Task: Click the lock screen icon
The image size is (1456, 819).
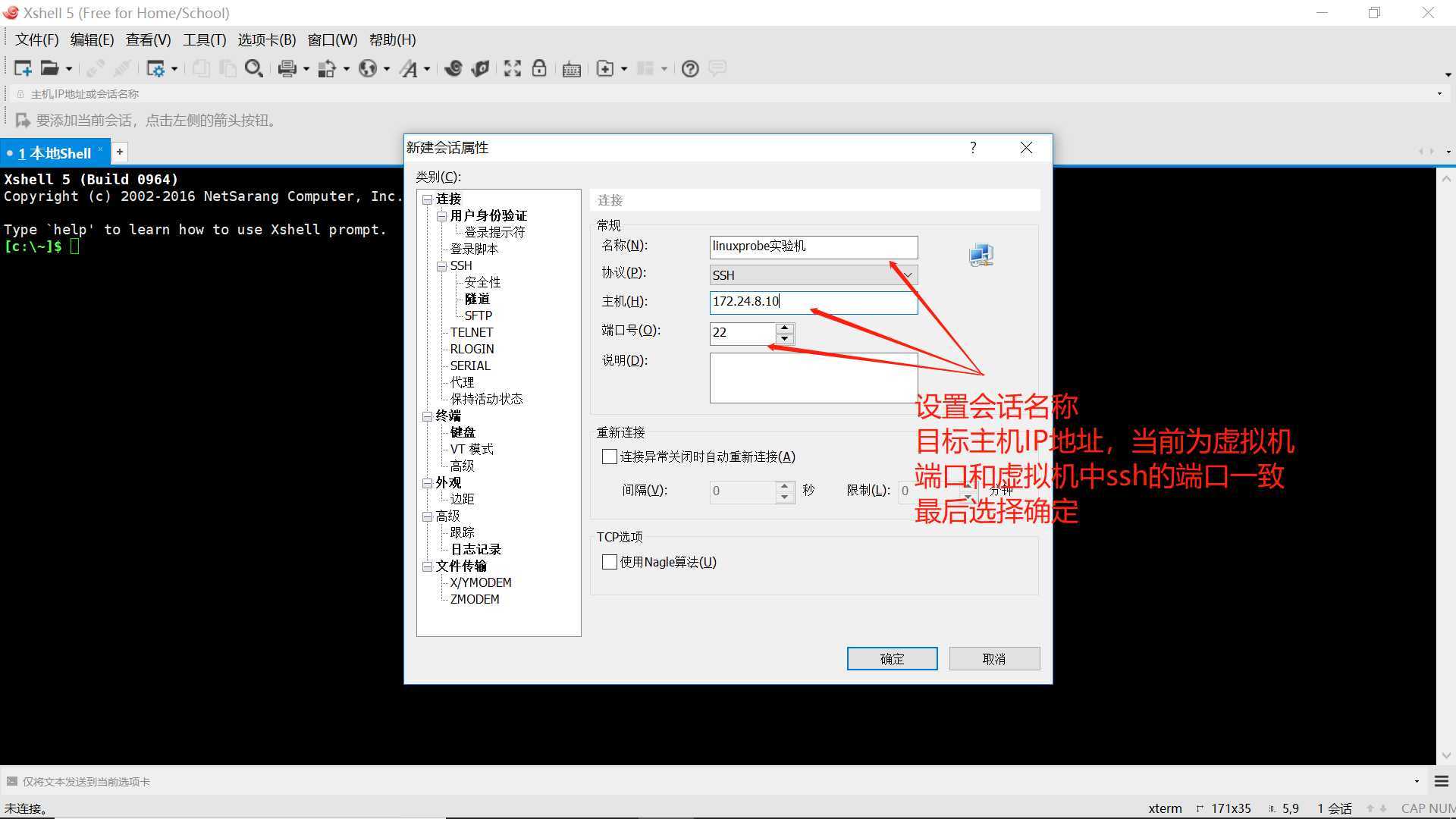Action: pyautogui.click(x=539, y=68)
